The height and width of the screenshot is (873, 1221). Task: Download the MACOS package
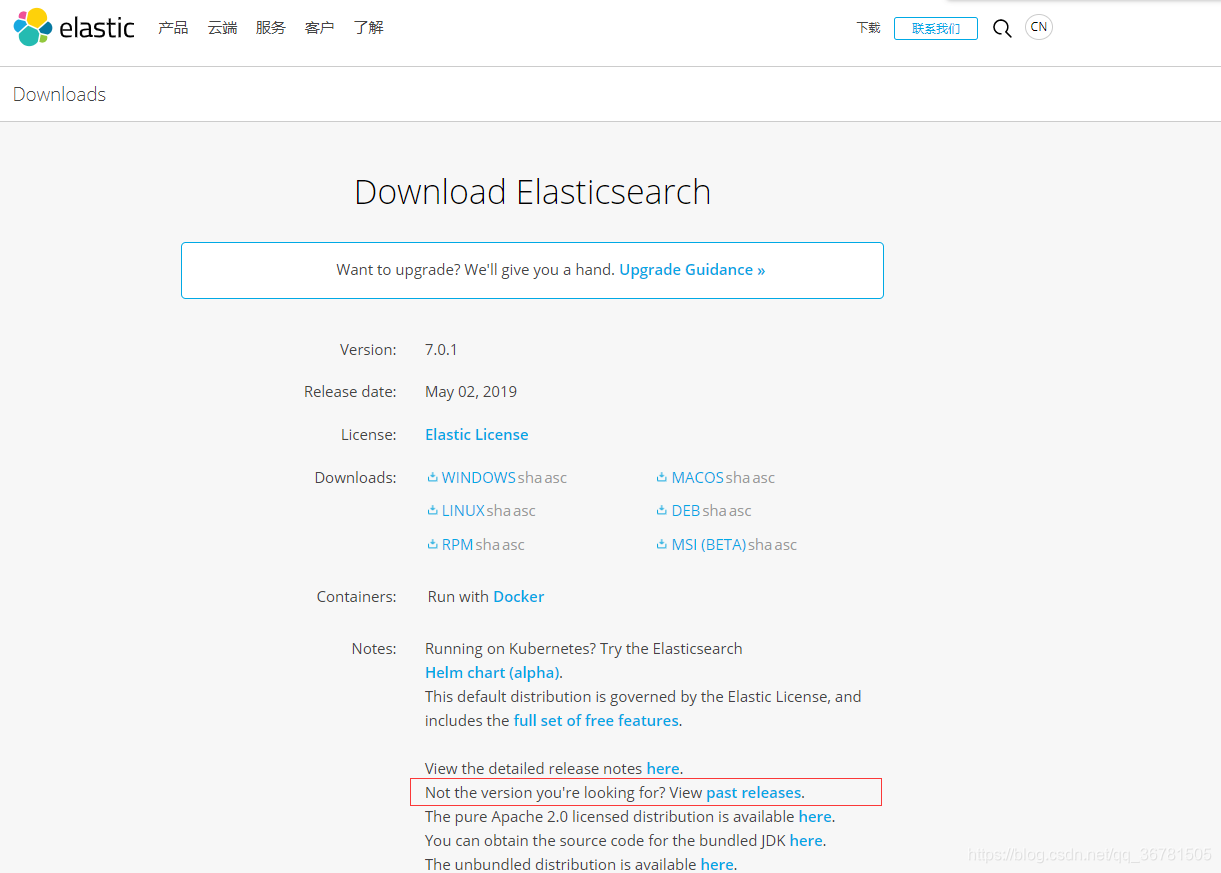pos(698,478)
